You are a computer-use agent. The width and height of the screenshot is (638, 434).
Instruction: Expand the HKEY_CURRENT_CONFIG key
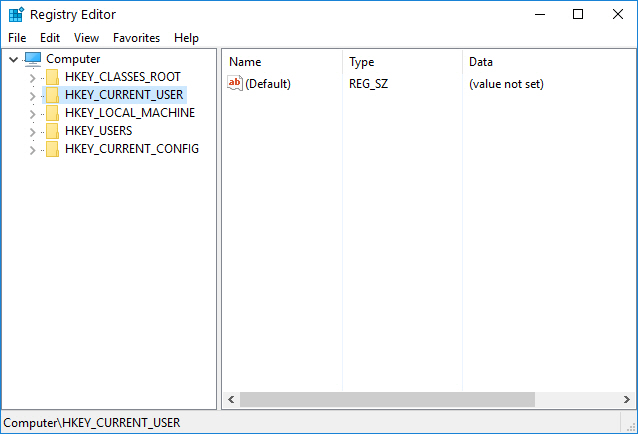[x=33, y=150]
